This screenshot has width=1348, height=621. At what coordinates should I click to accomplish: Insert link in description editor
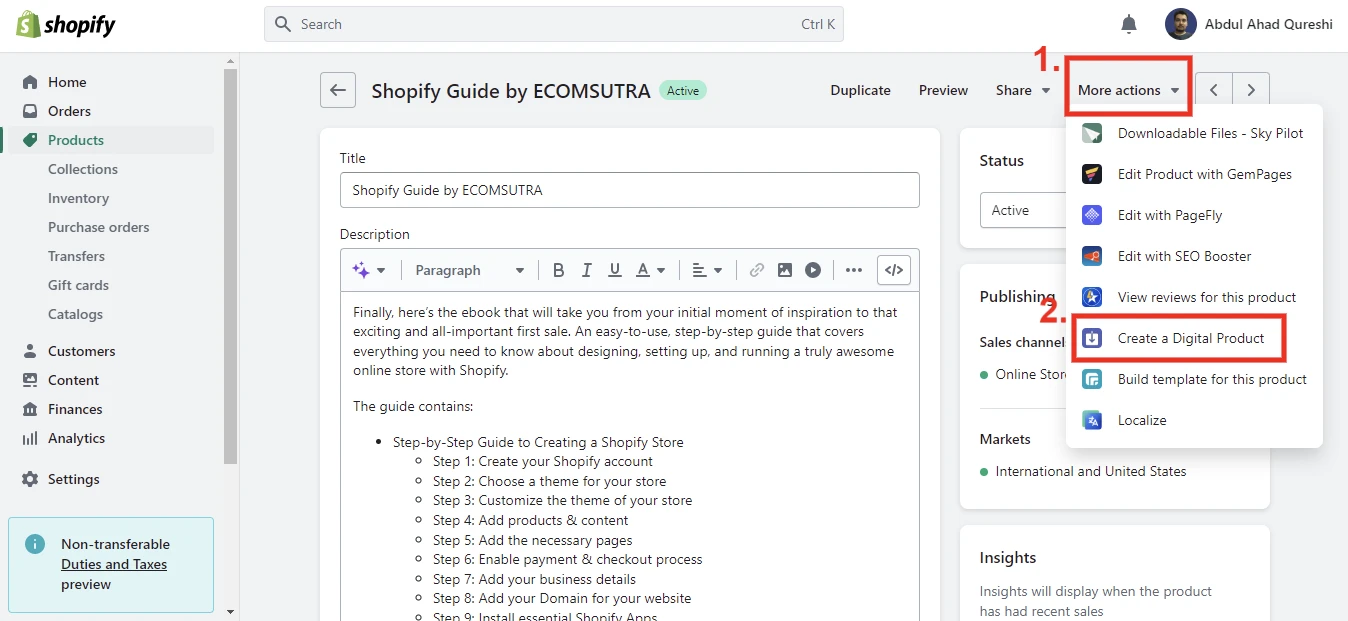[757, 270]
